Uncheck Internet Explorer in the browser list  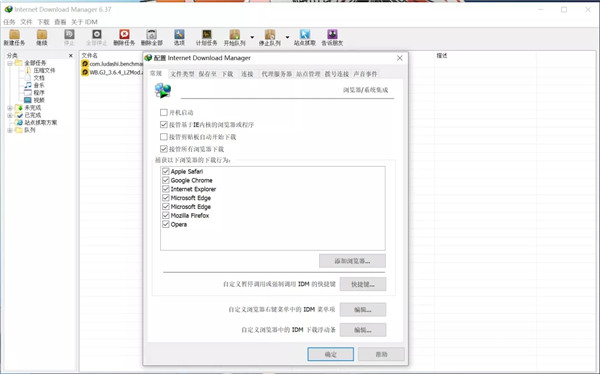[x=166, y=189]
